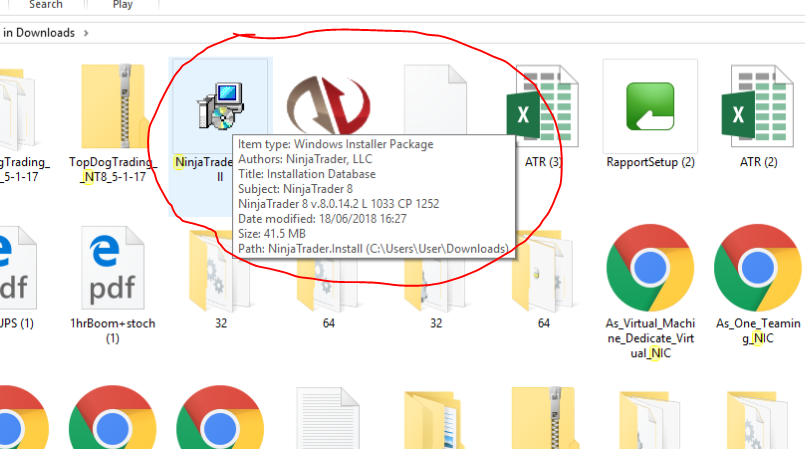Click the file name '1hrBoom+stoch (1)'
The width and height of the screenshot is (805, 449).
point(113,331)
